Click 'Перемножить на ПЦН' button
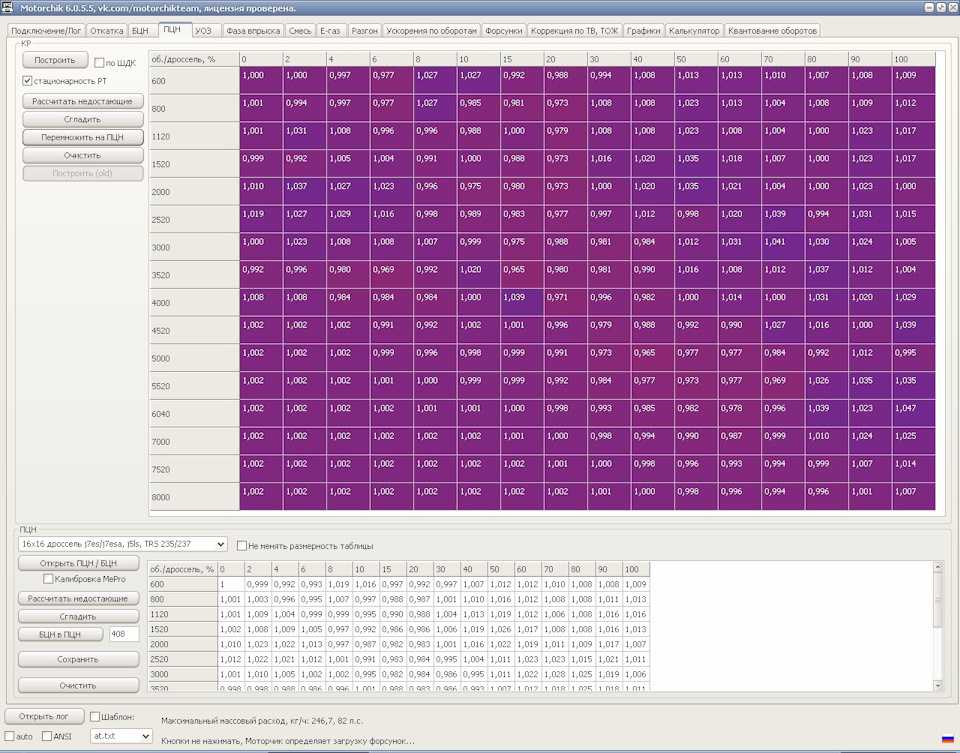Screen dimensions: 960x753 [83, 137]
